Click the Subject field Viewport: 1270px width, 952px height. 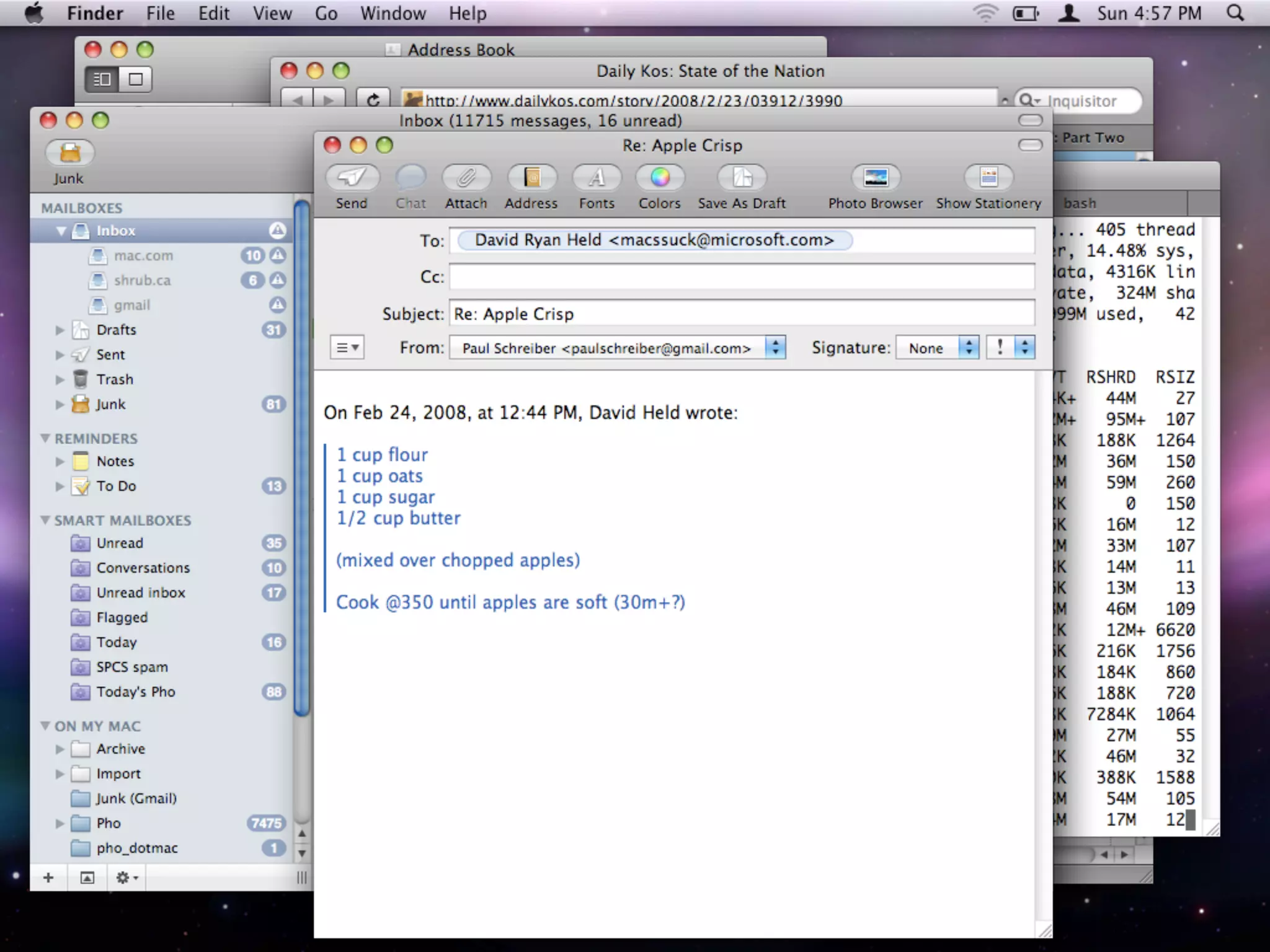click(742, 314)
